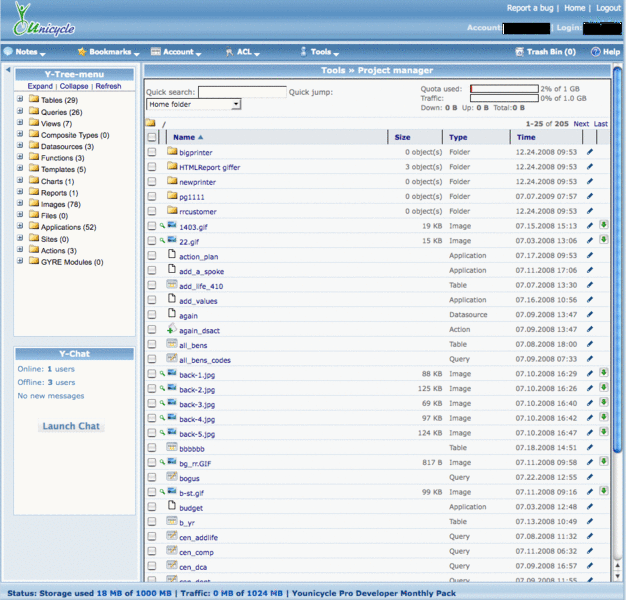Screen dimensions: 626x600
Task: Click the Help question mark icon
Action: click(x=595, y=51)
